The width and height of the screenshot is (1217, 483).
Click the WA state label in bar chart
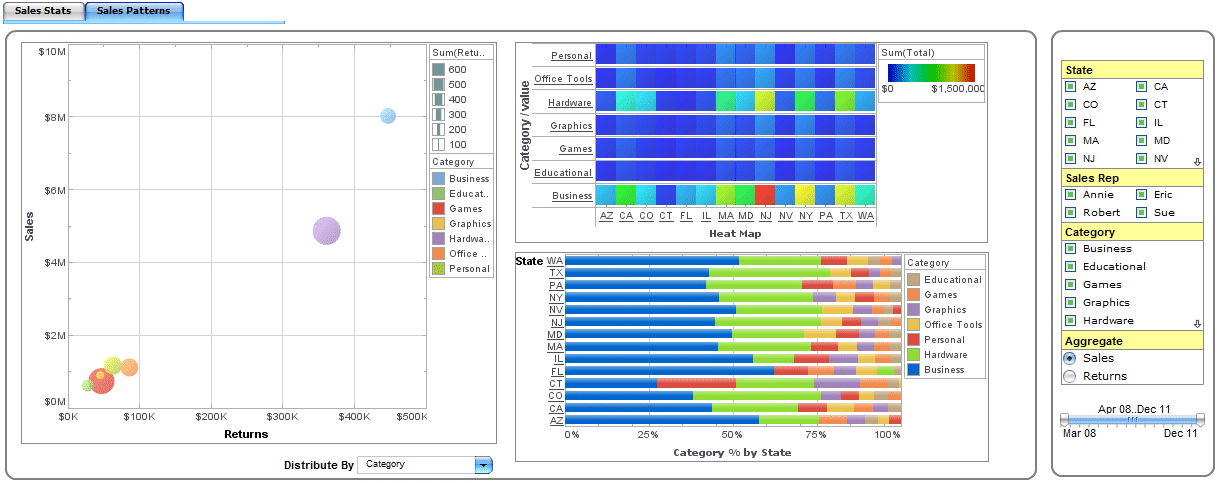point(554,261)
